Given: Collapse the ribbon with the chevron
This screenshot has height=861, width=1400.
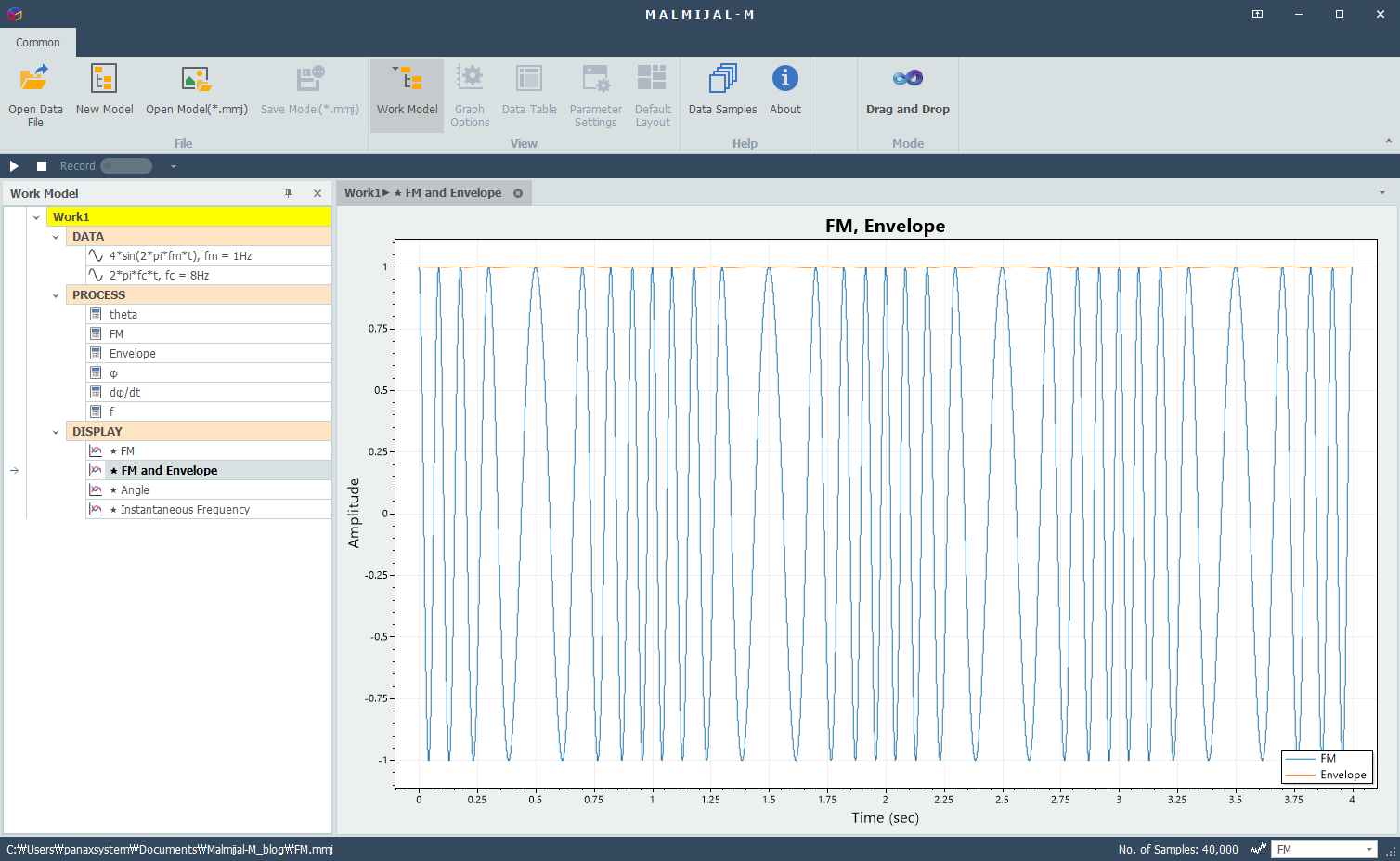Looking at the screenshot, I should pos(1389,142).
